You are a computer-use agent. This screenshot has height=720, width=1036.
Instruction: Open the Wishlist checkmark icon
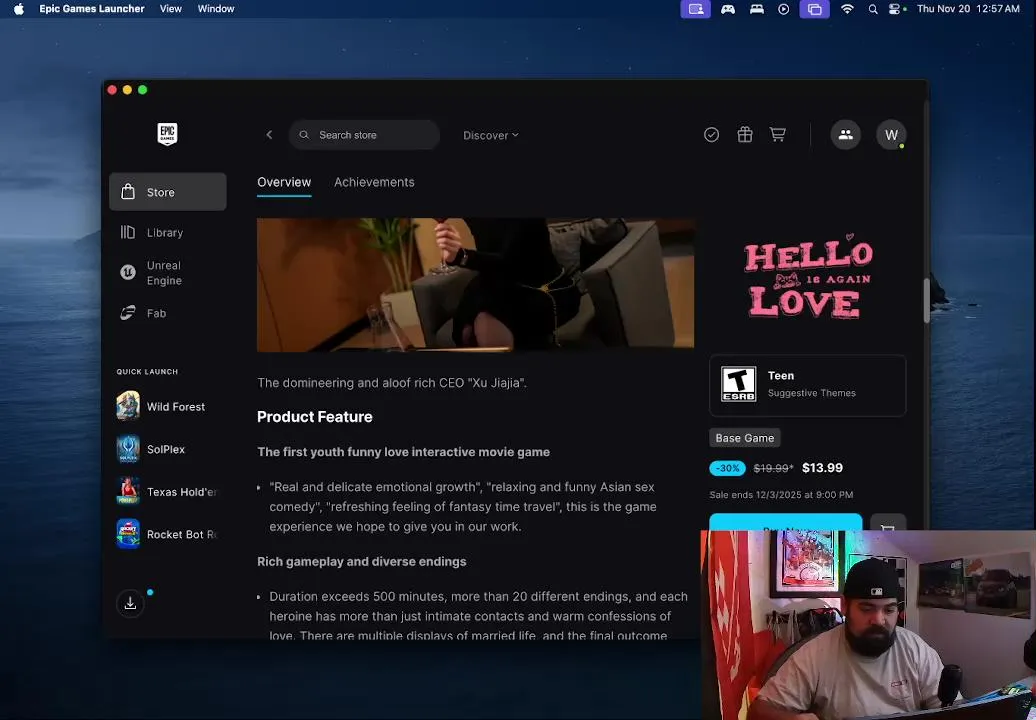tap(711, 135)
